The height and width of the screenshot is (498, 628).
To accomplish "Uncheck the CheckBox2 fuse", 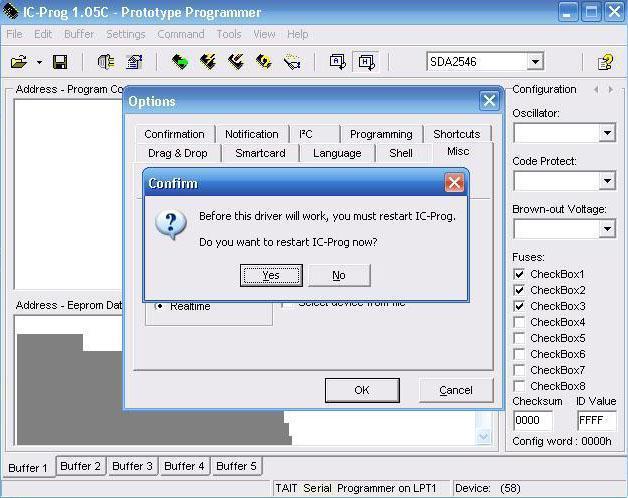I will click(x=519, y=290).
